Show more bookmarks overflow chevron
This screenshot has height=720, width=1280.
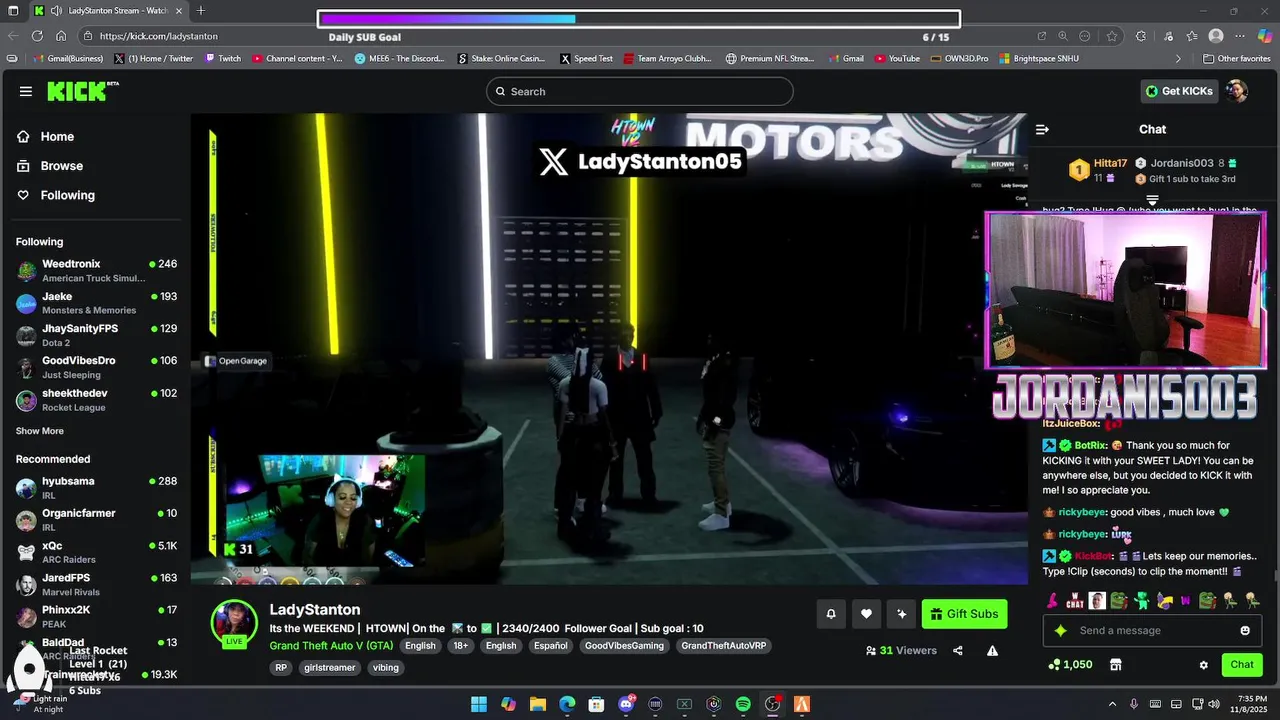(1178, 58)
